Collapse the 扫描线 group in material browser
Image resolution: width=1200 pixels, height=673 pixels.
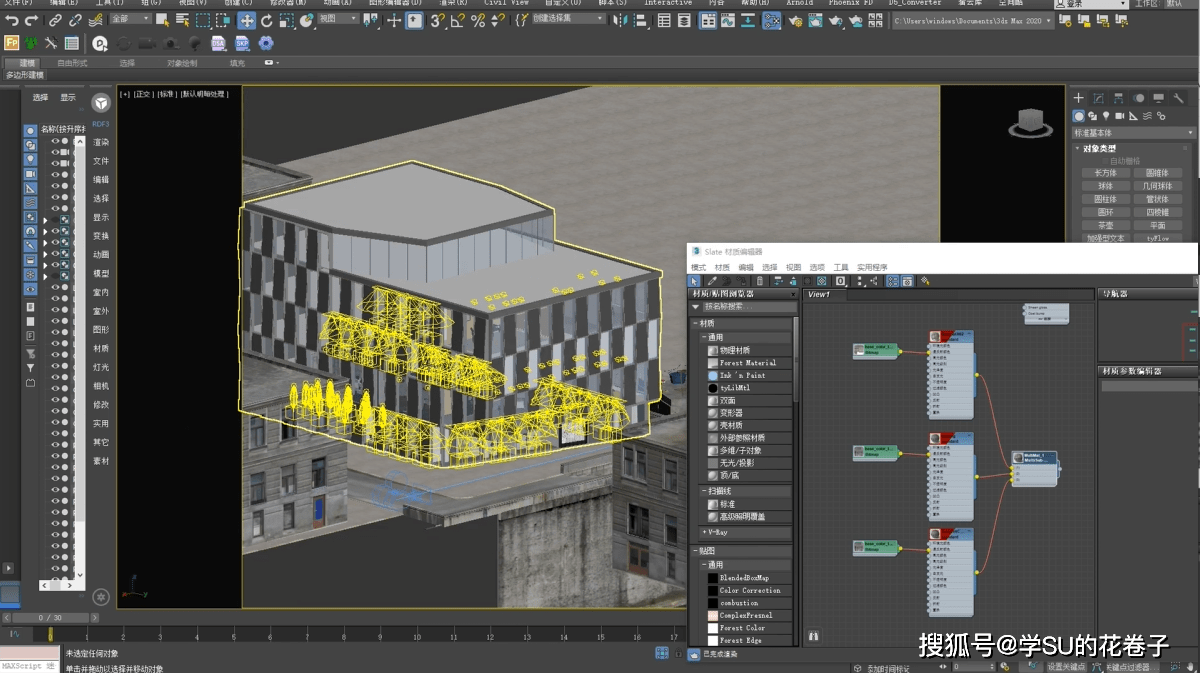coord(744,492)
